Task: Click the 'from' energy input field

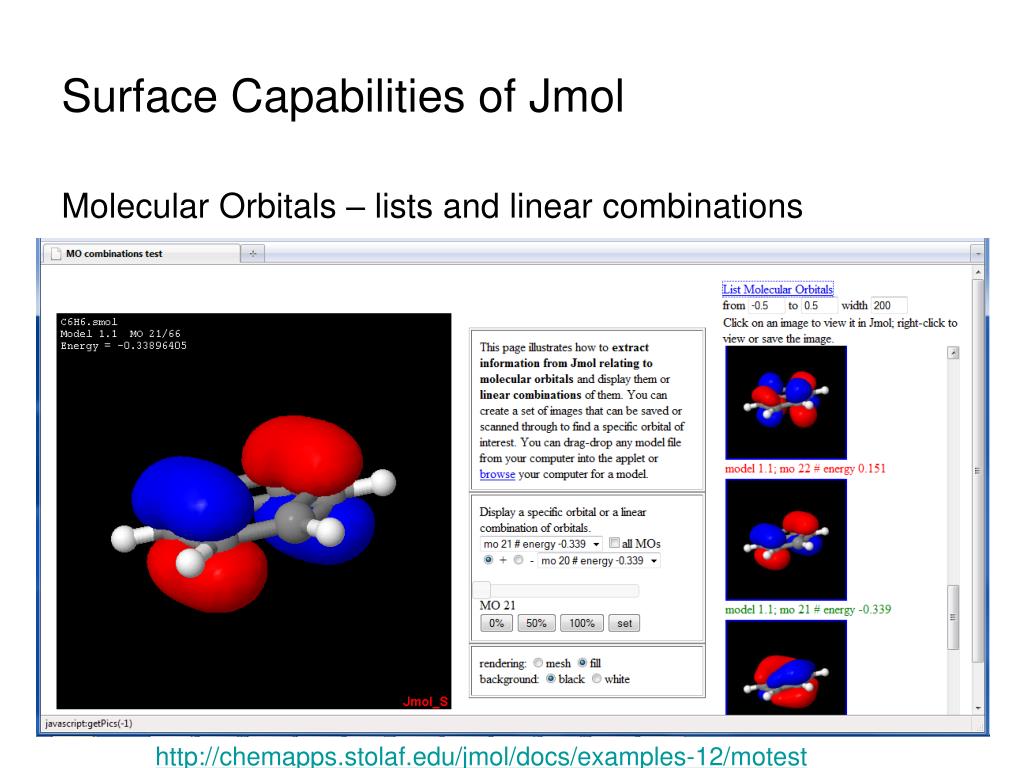Action: point(765,306)
